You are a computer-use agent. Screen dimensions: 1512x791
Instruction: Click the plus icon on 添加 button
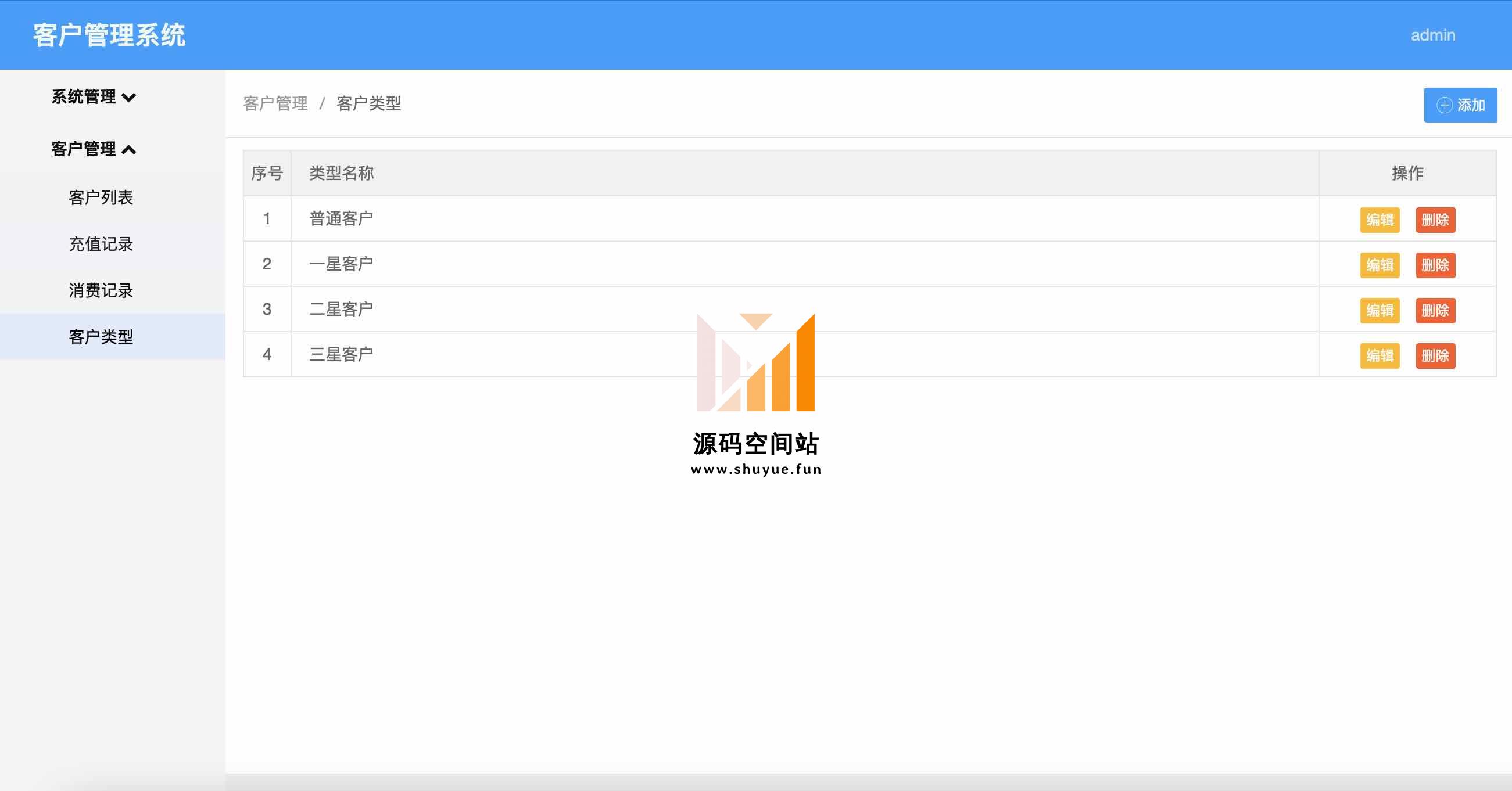pyautogui.click(x=1444, y=105)
